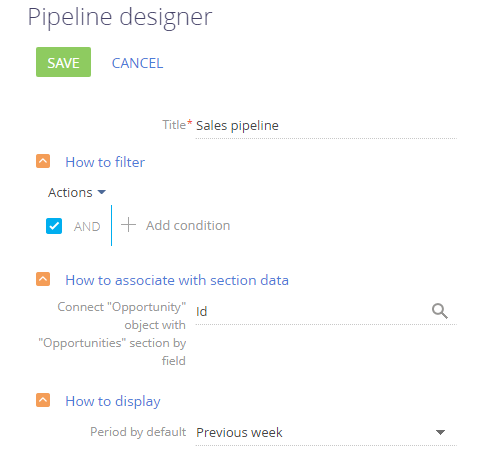Collapse How to associate with section data arrow
This screenshot has width=482, height=451.
tap(43, 279)
